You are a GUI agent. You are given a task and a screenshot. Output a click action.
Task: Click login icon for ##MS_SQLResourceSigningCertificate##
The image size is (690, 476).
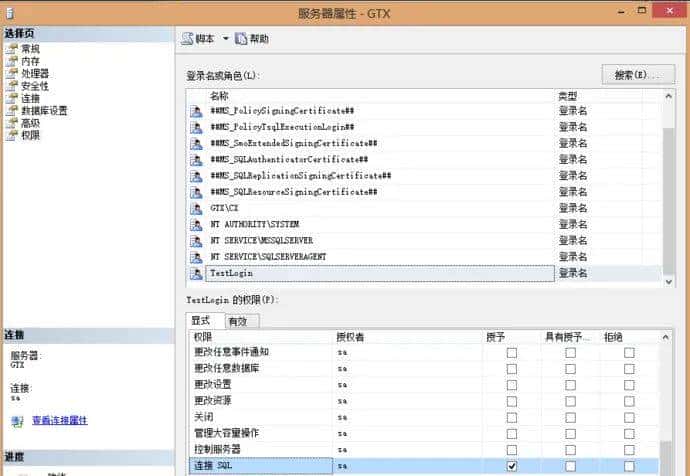(196, 193)
